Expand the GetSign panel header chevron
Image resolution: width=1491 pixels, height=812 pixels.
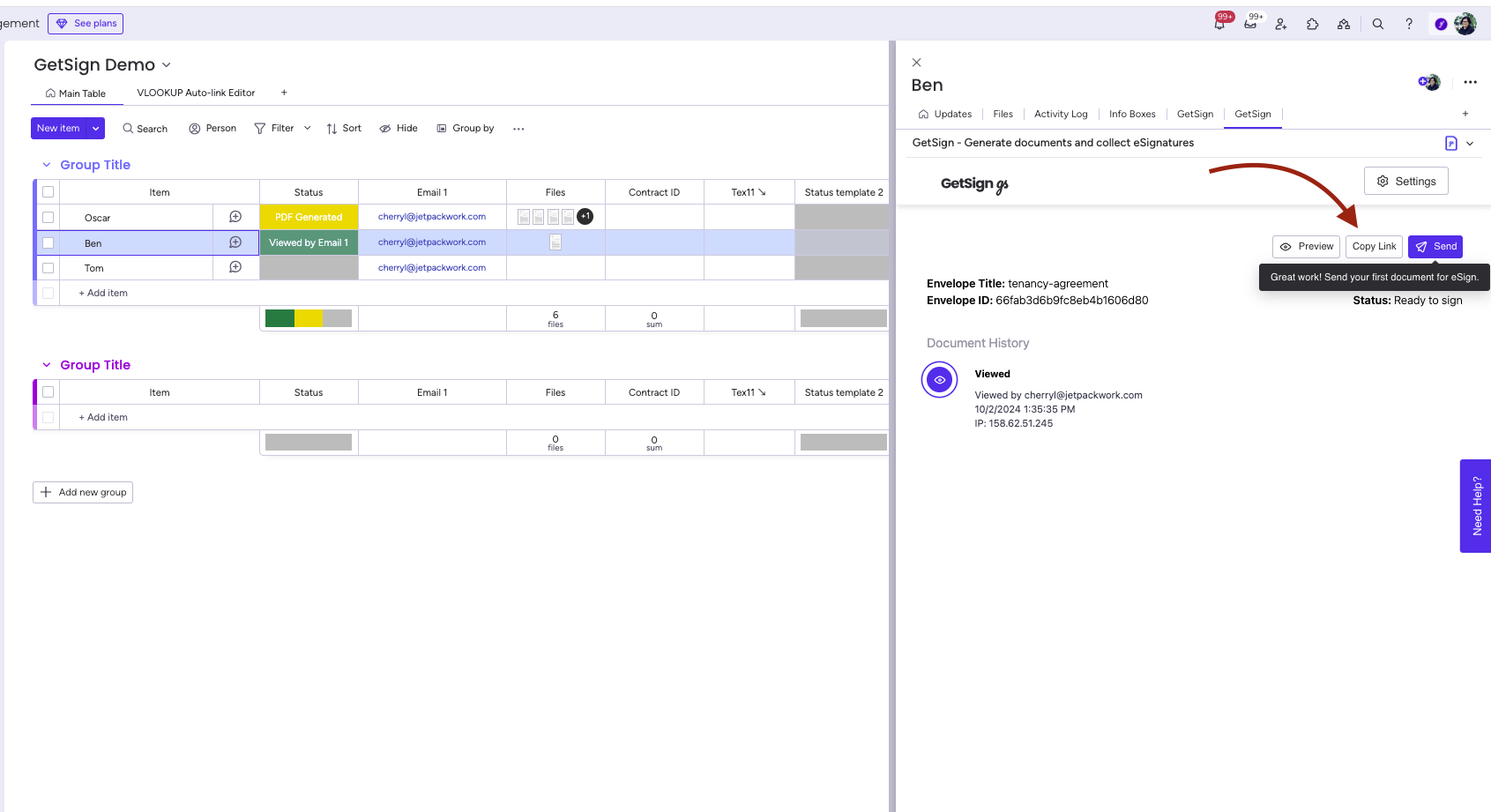point(1470,144)
